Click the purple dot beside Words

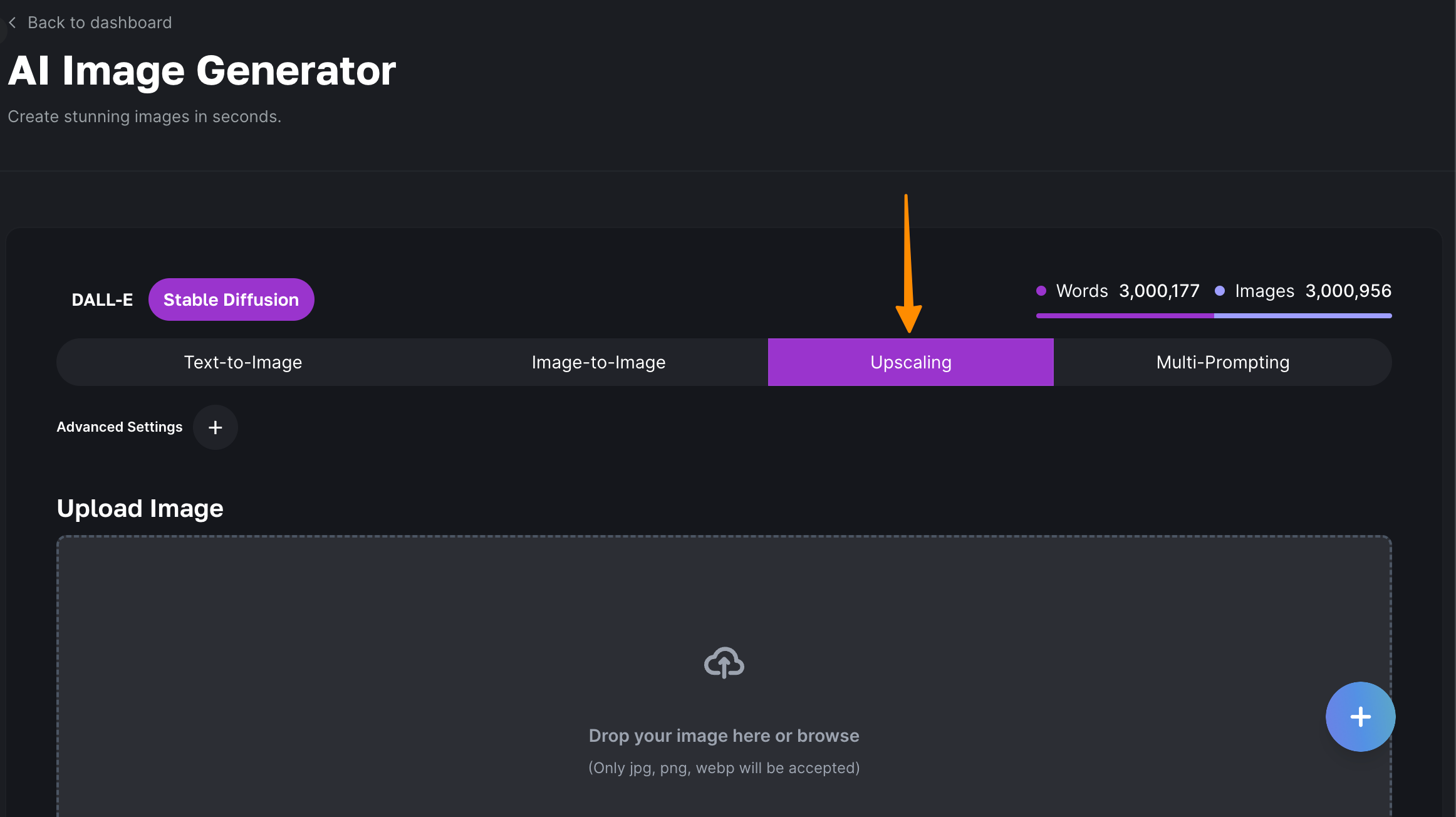(1041, 291)
